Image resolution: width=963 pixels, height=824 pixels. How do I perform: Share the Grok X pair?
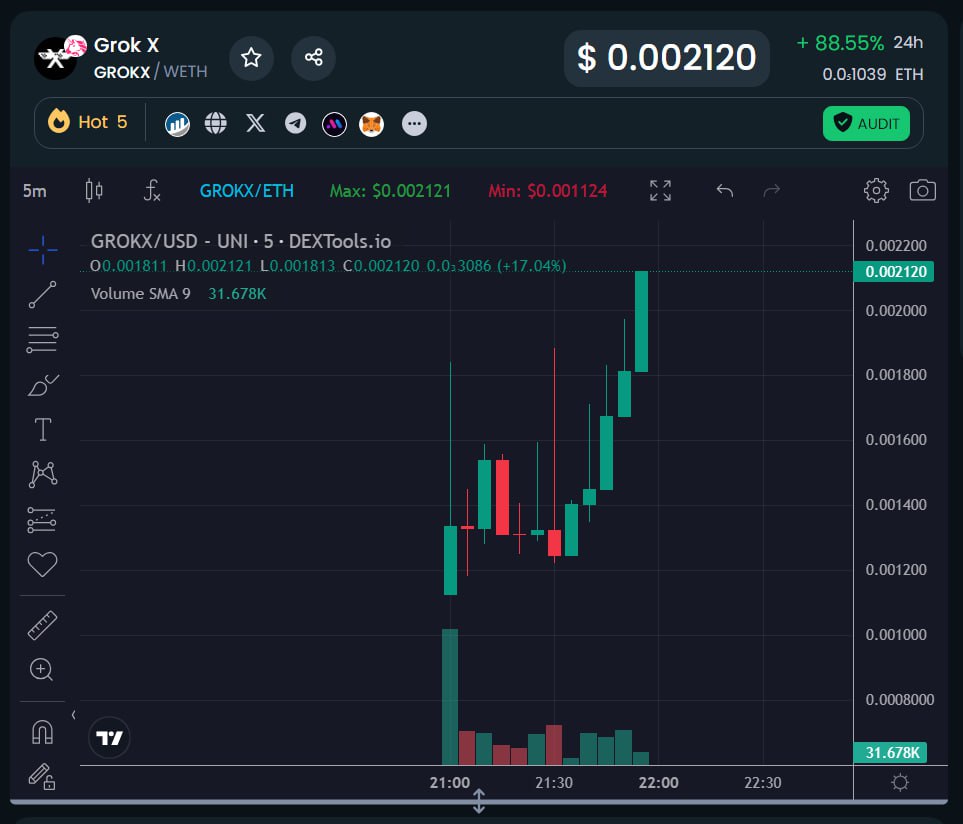(x=313, y=58)
